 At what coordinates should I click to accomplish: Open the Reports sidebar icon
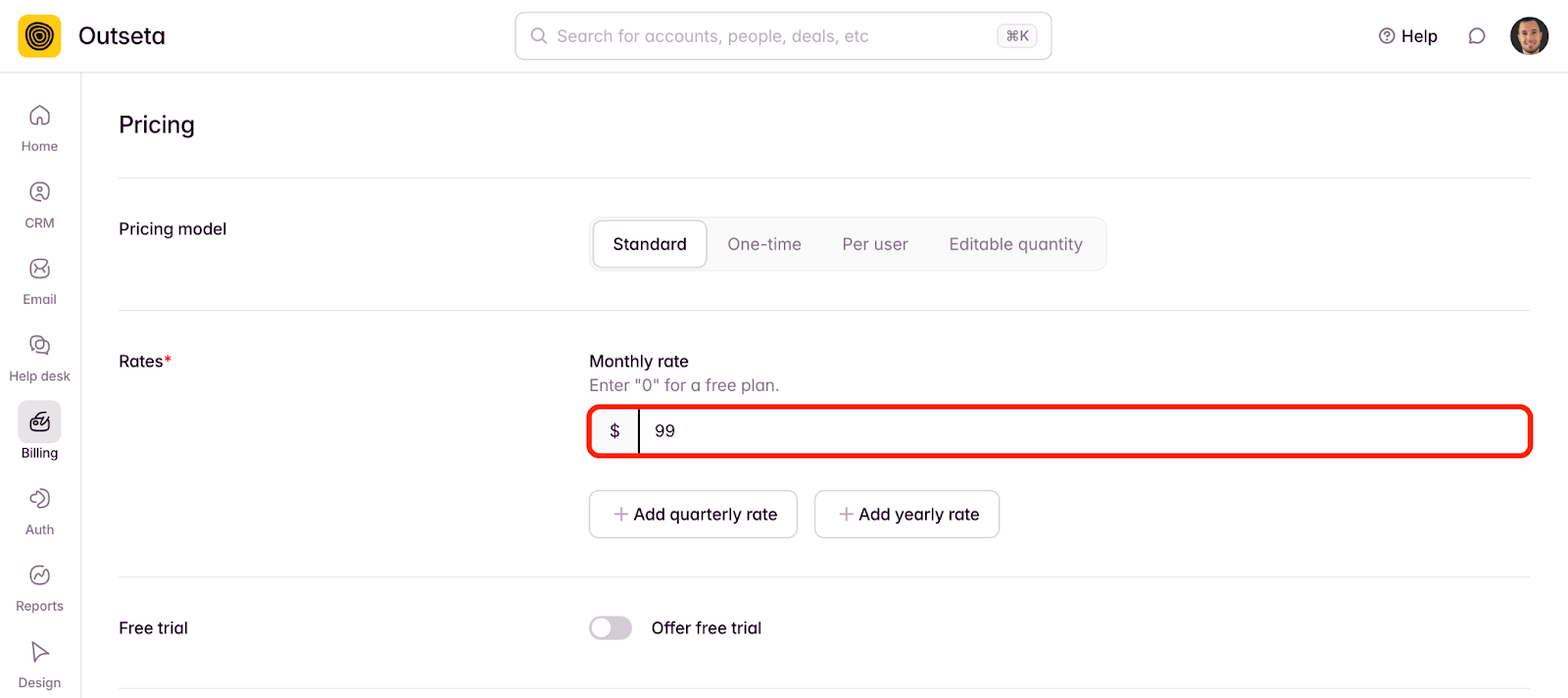coord(39,574)
